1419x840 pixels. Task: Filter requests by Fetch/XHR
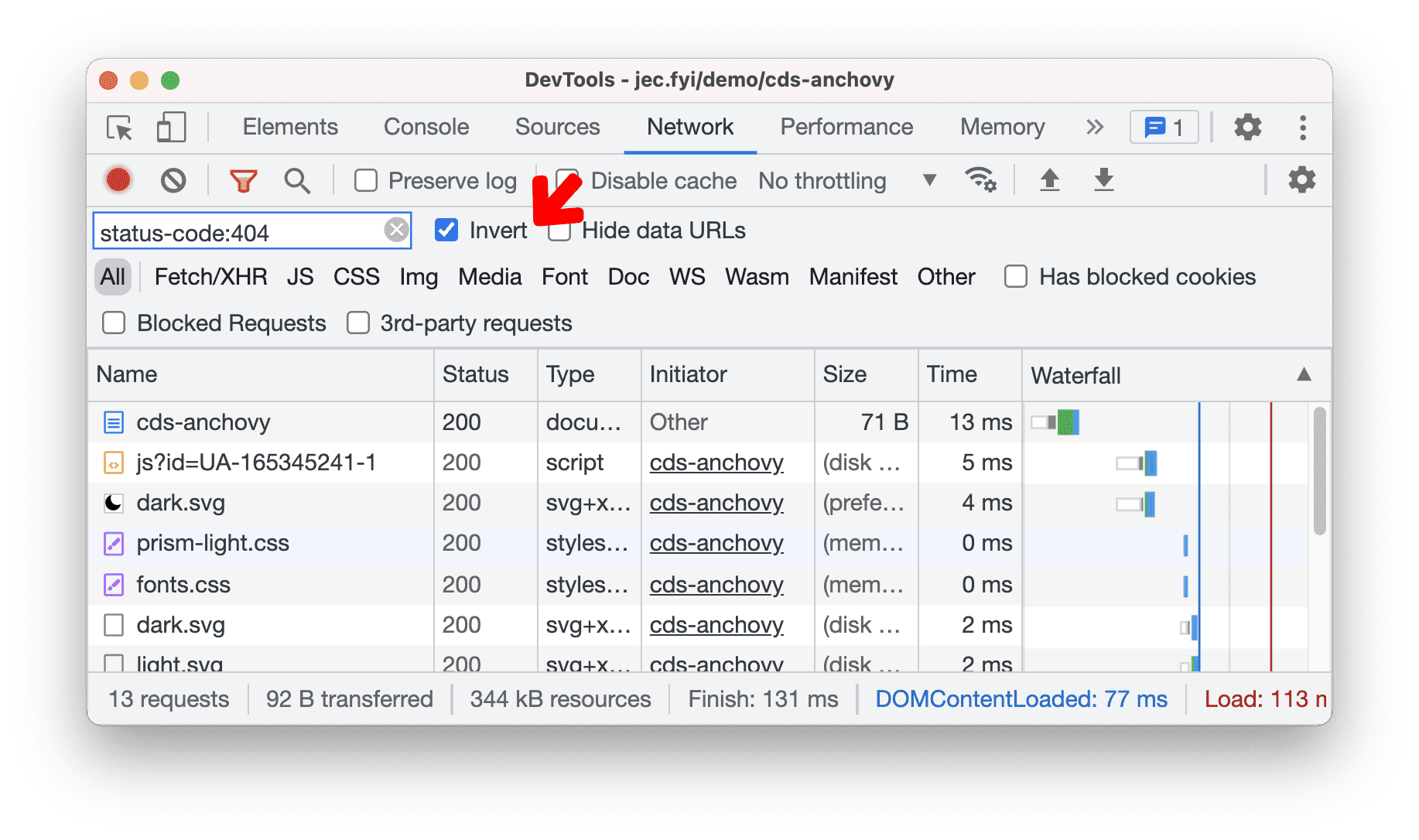[x=210, y=276]
